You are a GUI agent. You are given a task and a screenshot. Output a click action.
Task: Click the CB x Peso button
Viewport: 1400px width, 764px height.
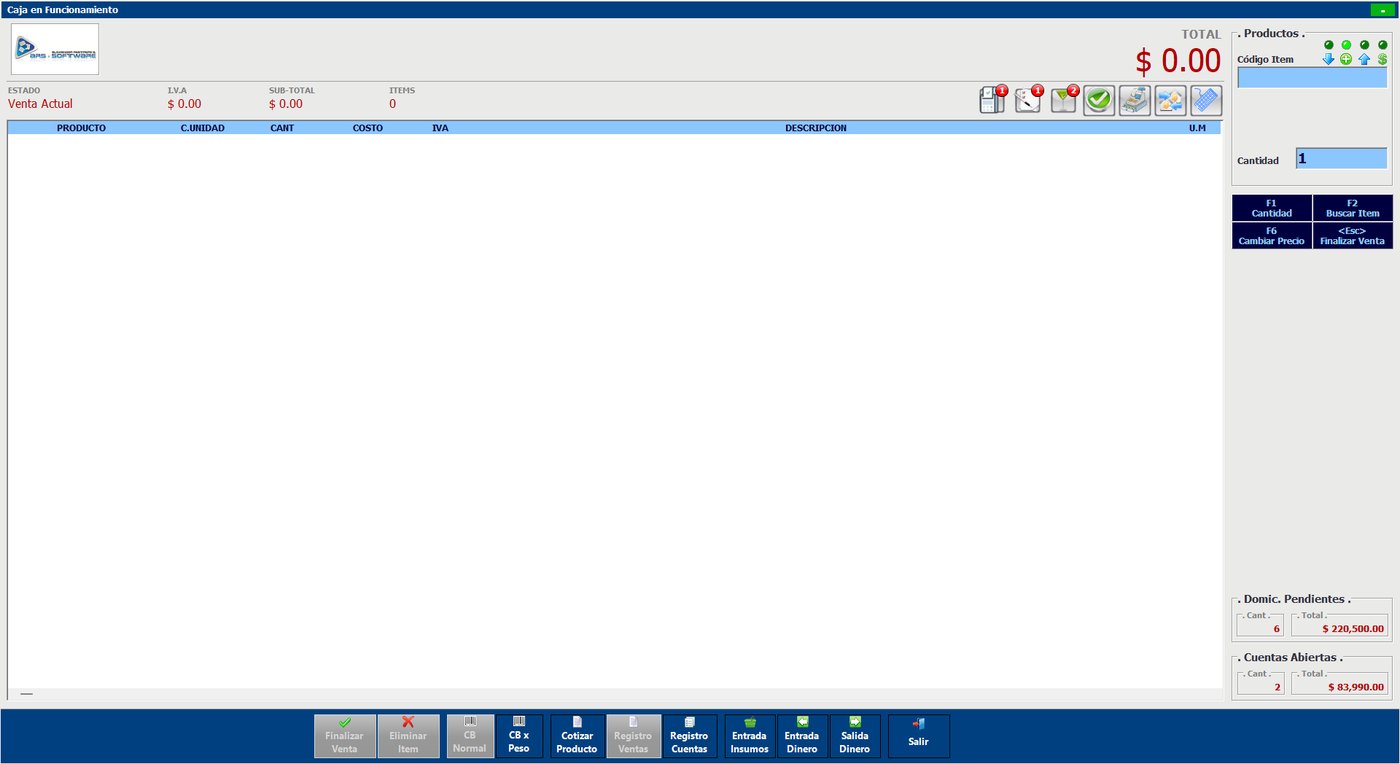click(x=519, y=736)
